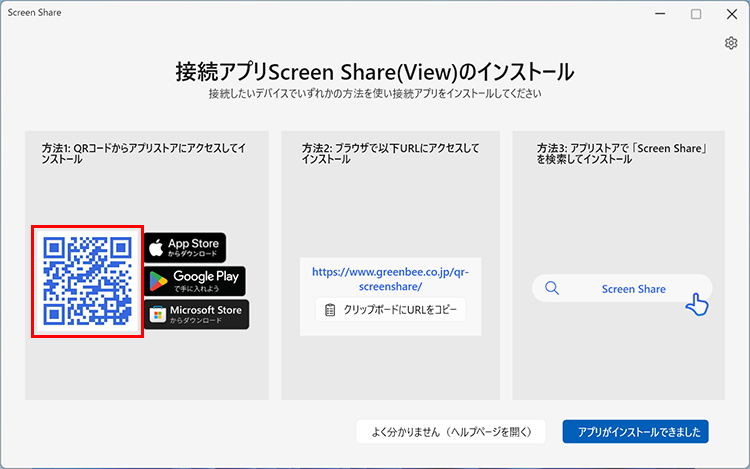Click the pointing hand cursor icon
The image size is (750, 469).
coord(697,304)
